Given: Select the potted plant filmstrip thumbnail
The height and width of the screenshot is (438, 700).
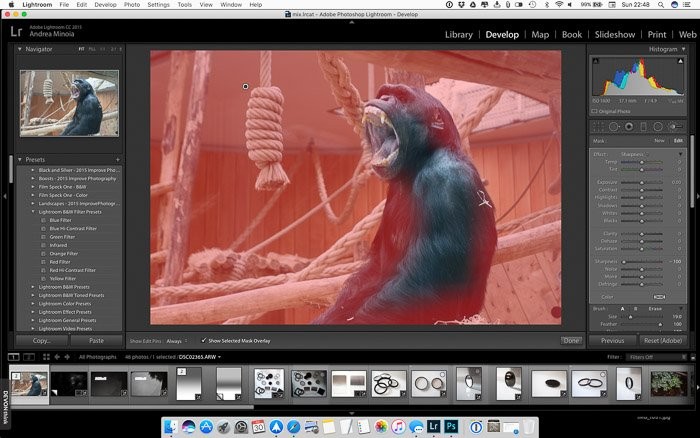Looking at the screenshot, I should point(668,384).
